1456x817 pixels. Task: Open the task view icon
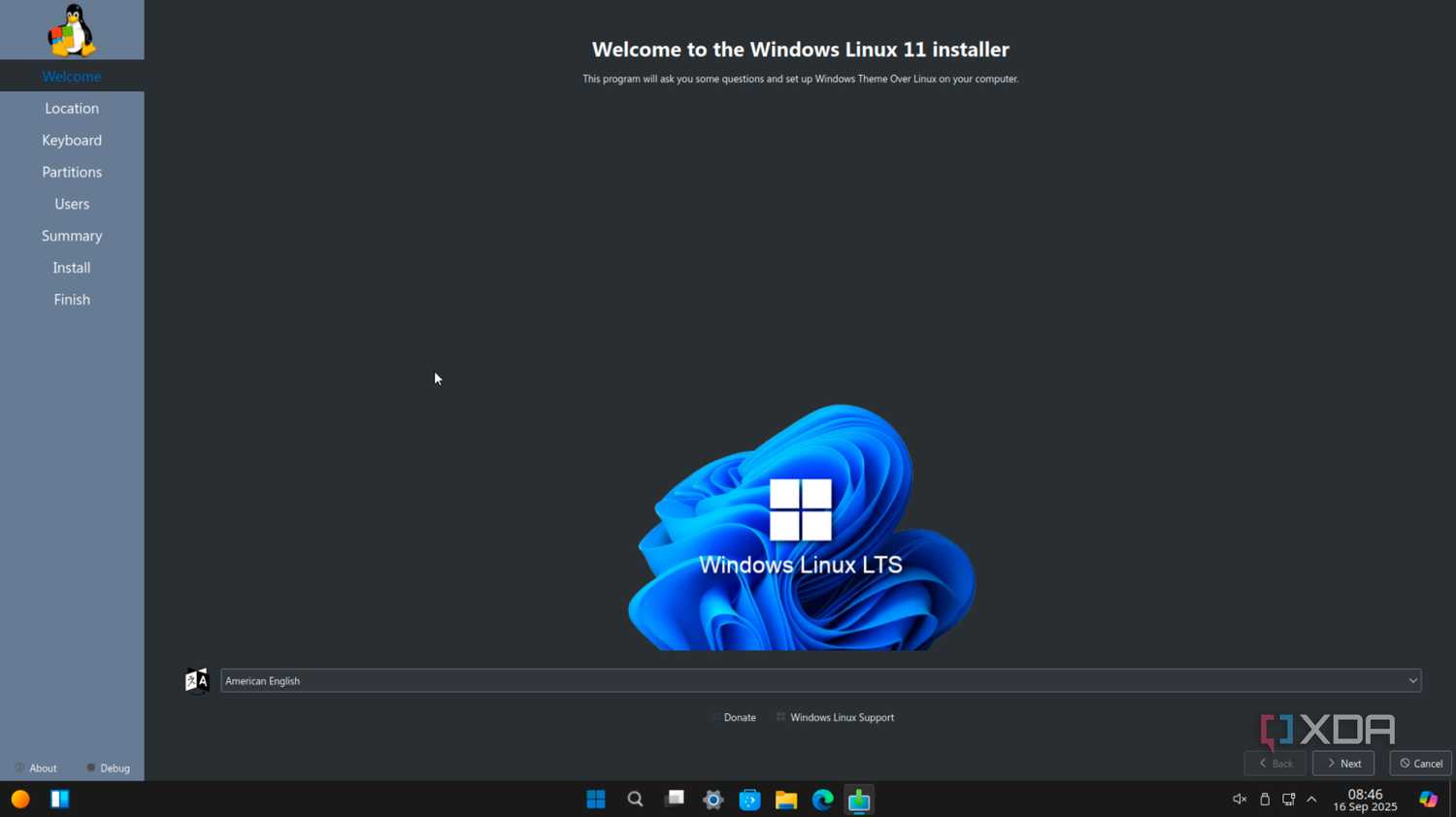coord(675,799)
